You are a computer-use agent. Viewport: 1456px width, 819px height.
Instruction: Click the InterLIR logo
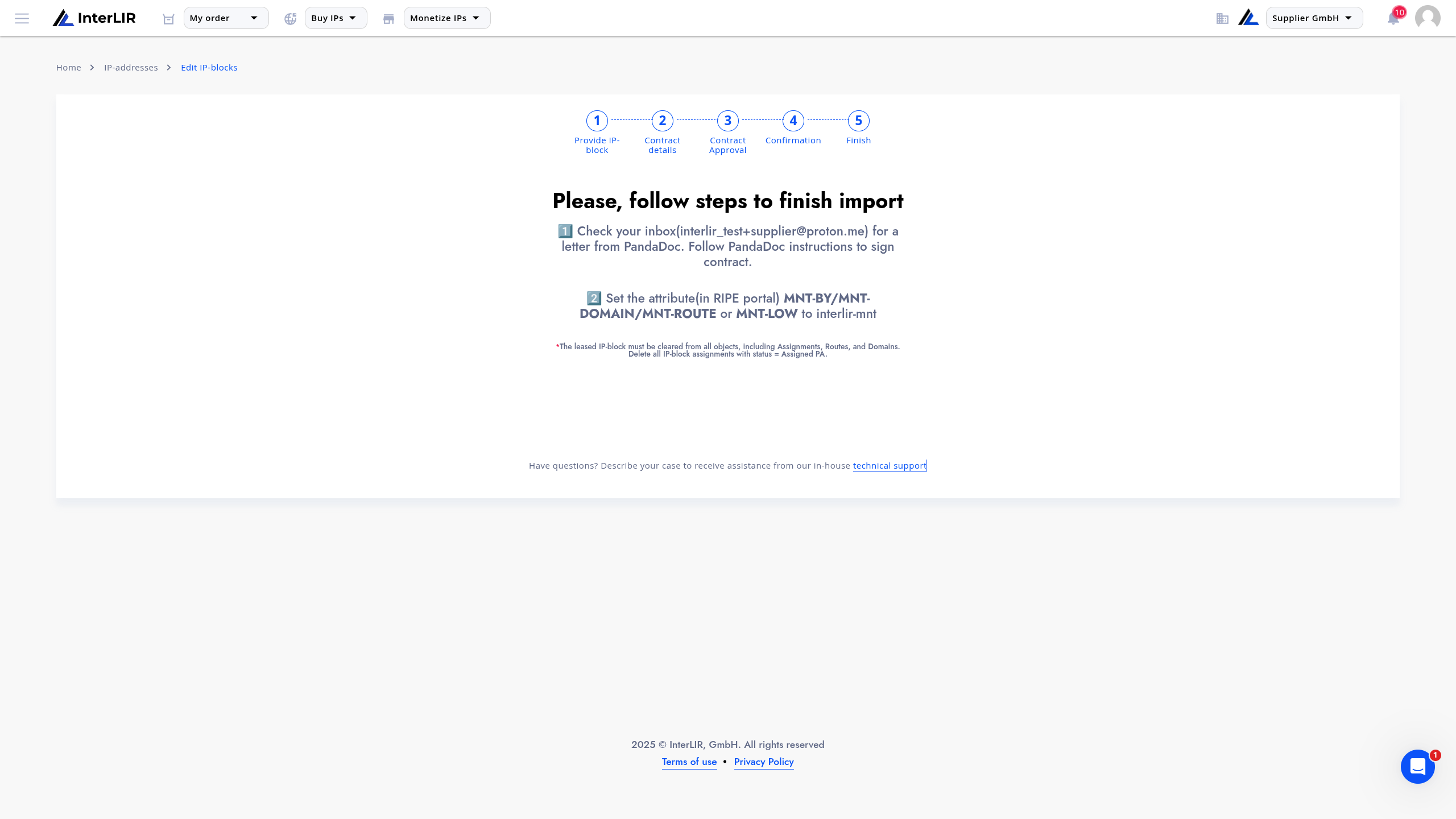[94, 18]
